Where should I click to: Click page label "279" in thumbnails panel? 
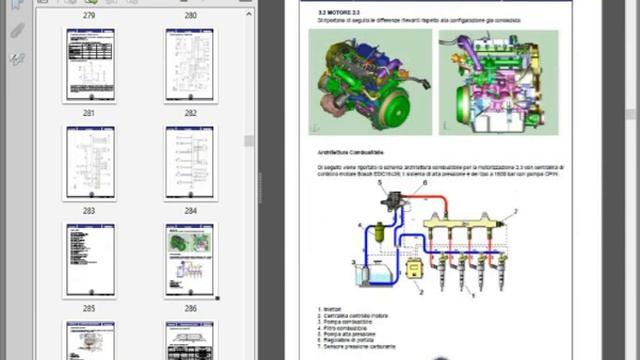(89, 16)
